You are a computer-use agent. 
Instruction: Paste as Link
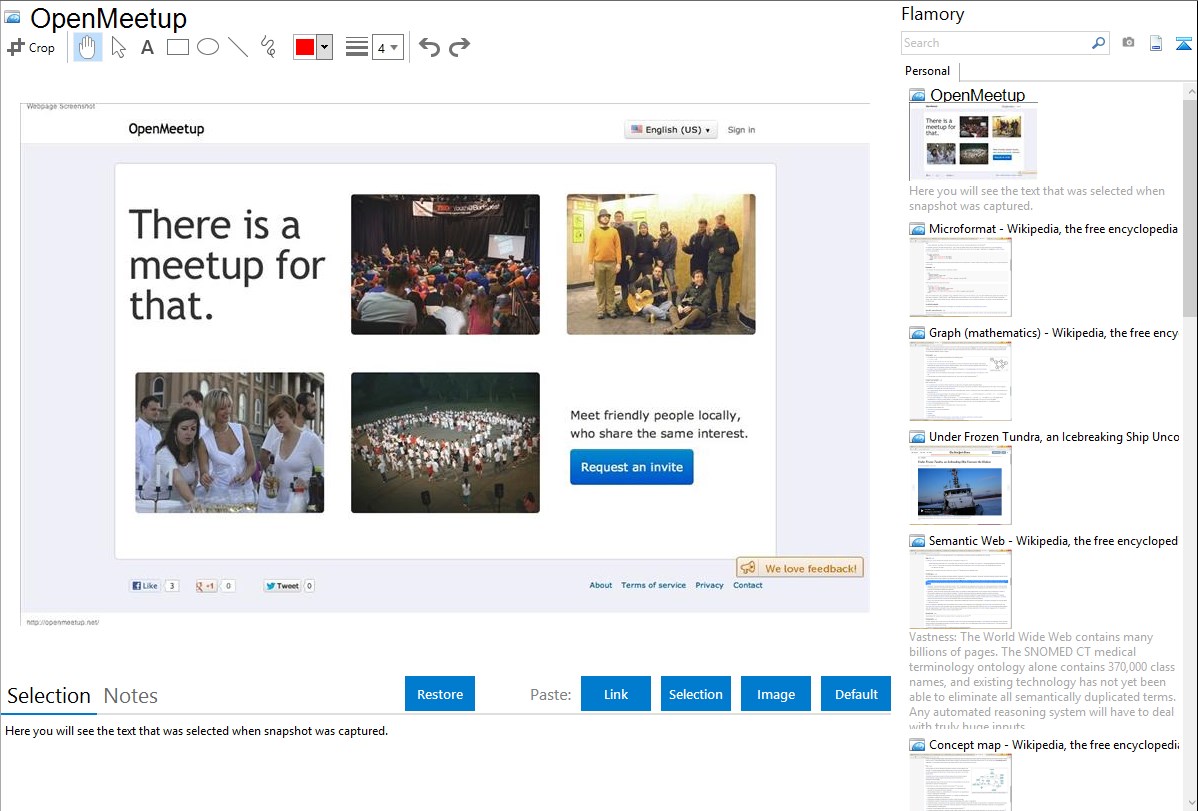pyautogui.click(x=616, y=694)
